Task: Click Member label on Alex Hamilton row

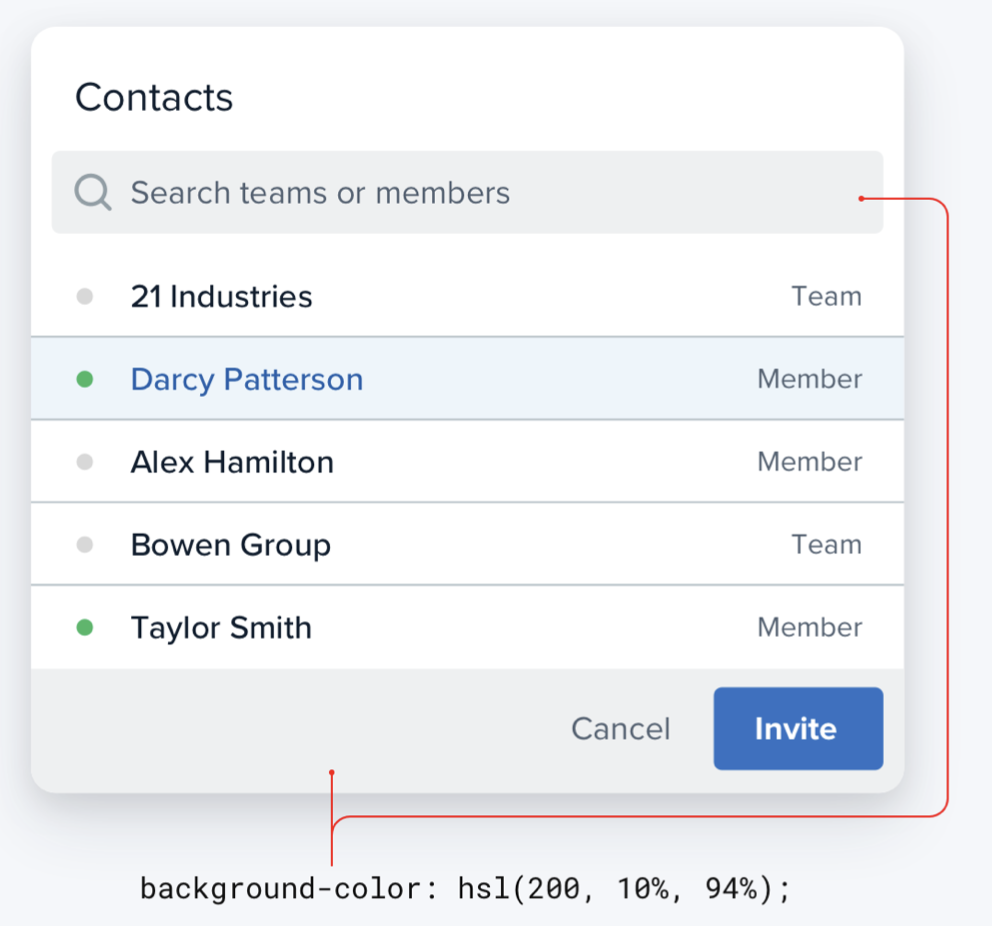Action: [x=810, y=462]
